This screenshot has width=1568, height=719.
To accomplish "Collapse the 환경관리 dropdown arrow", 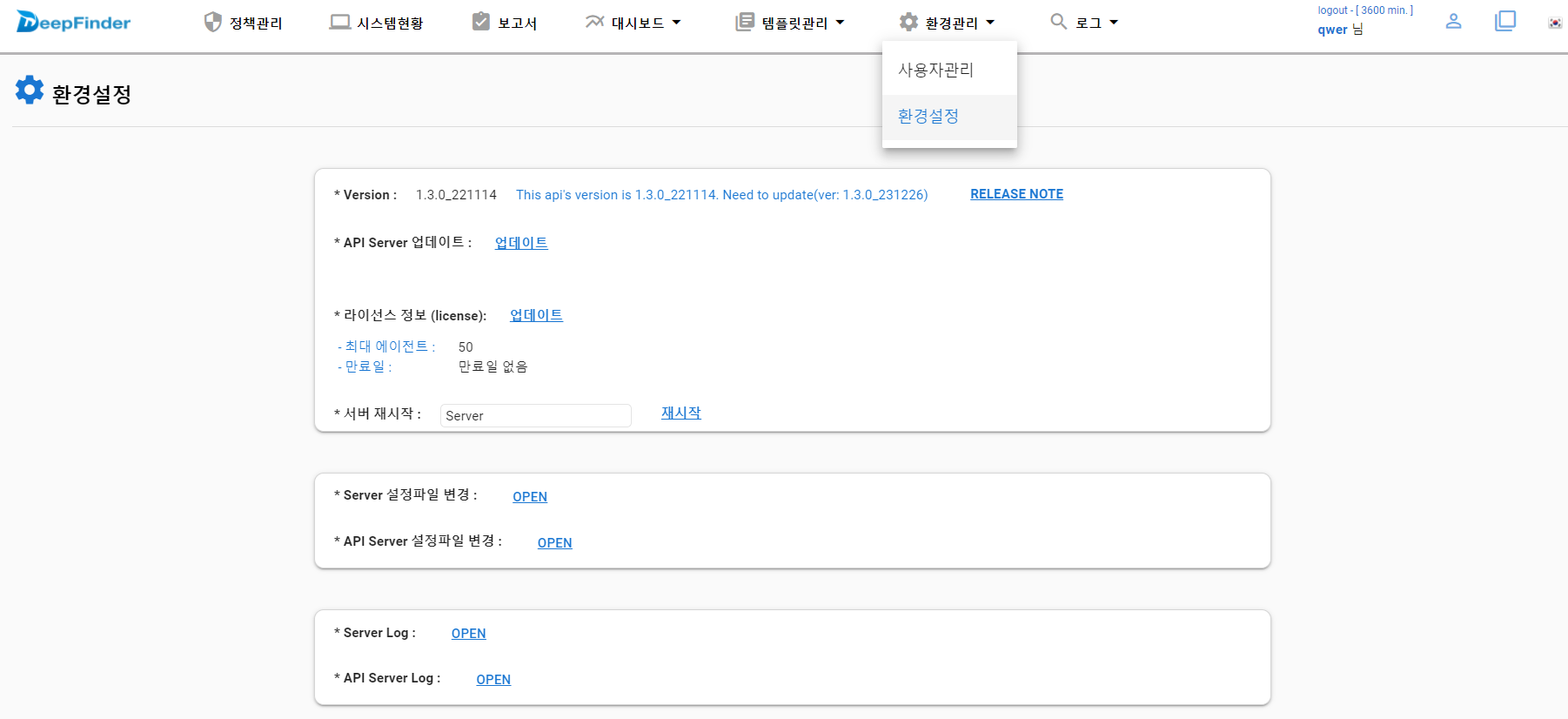I will (990, 23).
